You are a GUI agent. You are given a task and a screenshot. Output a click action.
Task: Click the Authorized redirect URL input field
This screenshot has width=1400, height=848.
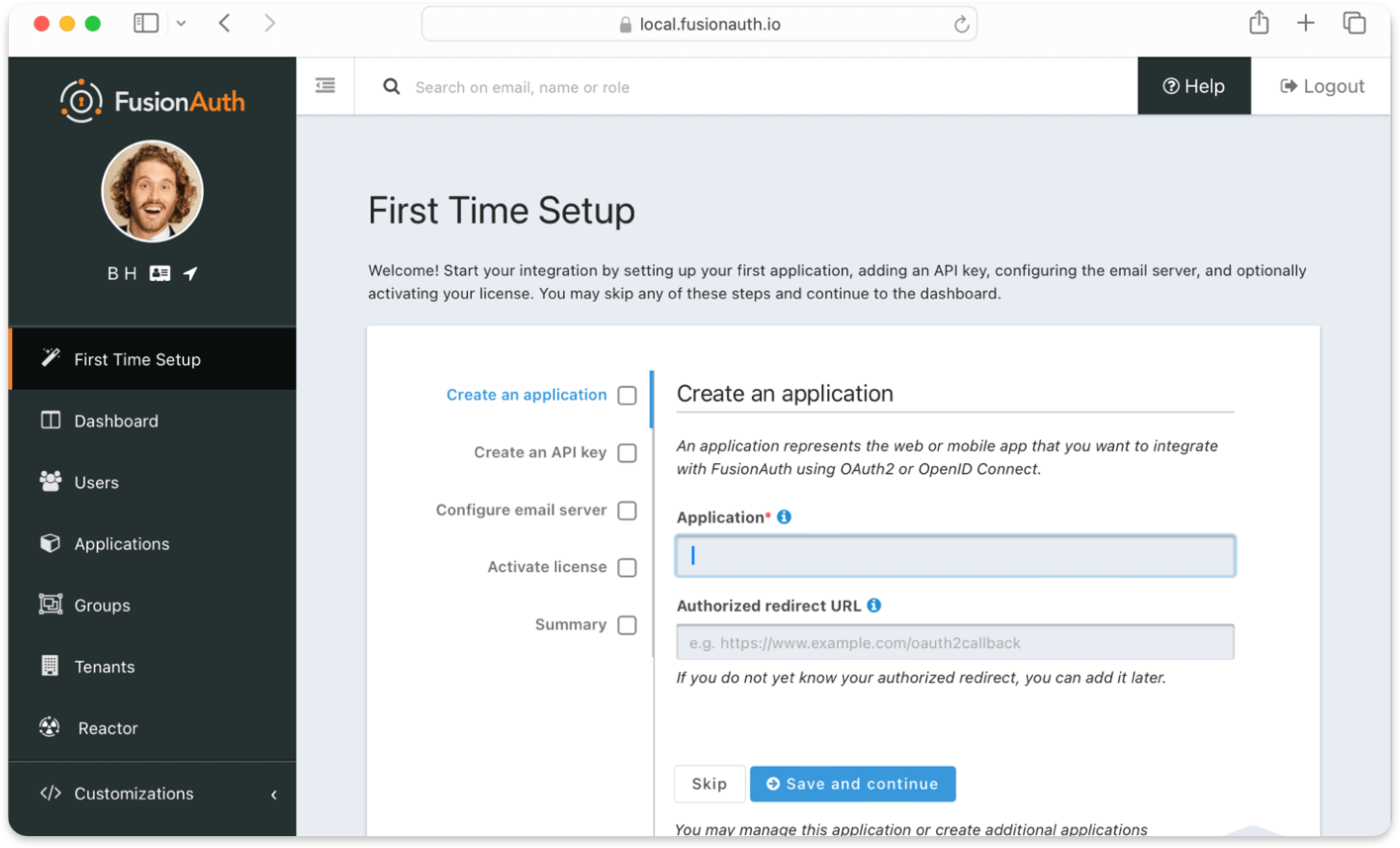[955, 642]
